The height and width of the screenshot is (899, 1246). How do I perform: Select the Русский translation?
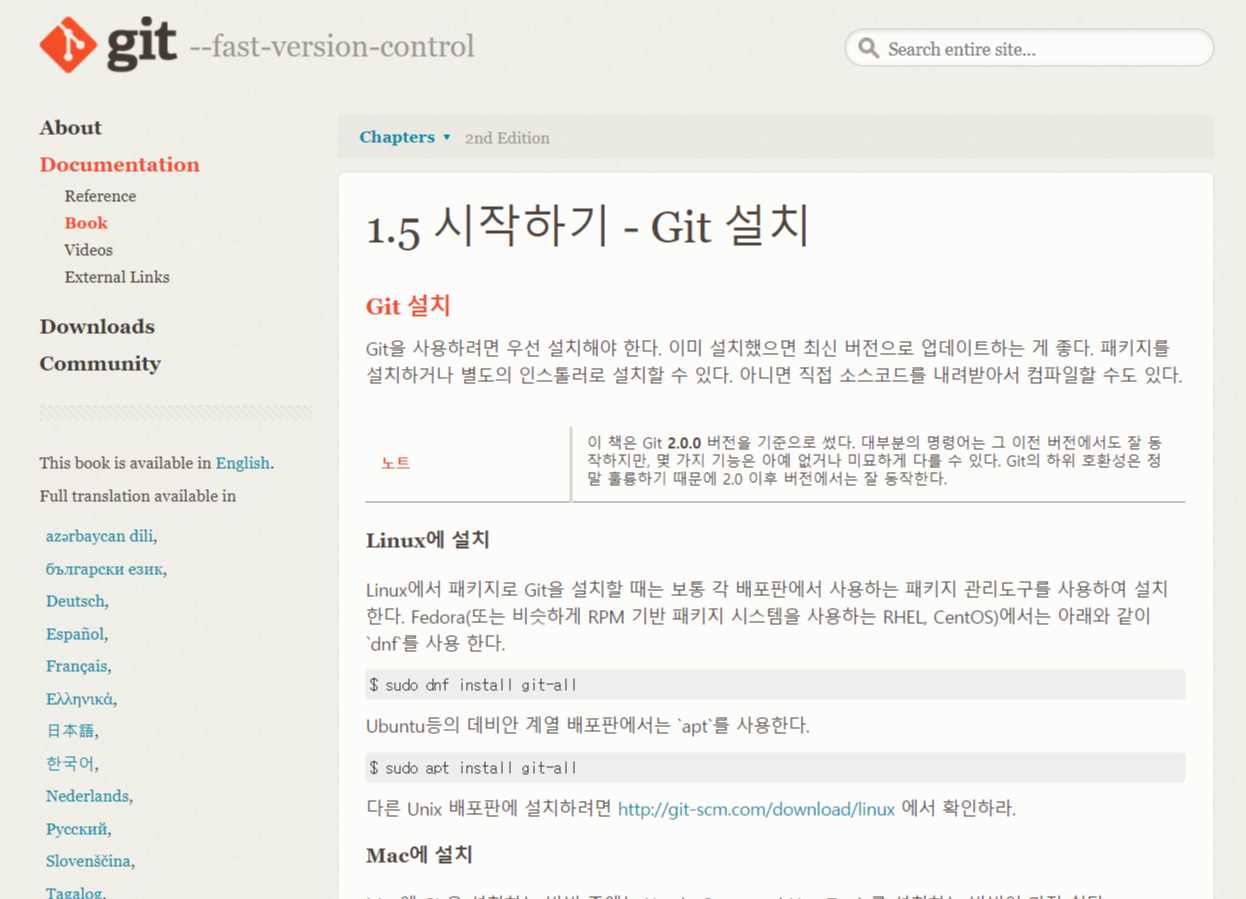[76, 829]
